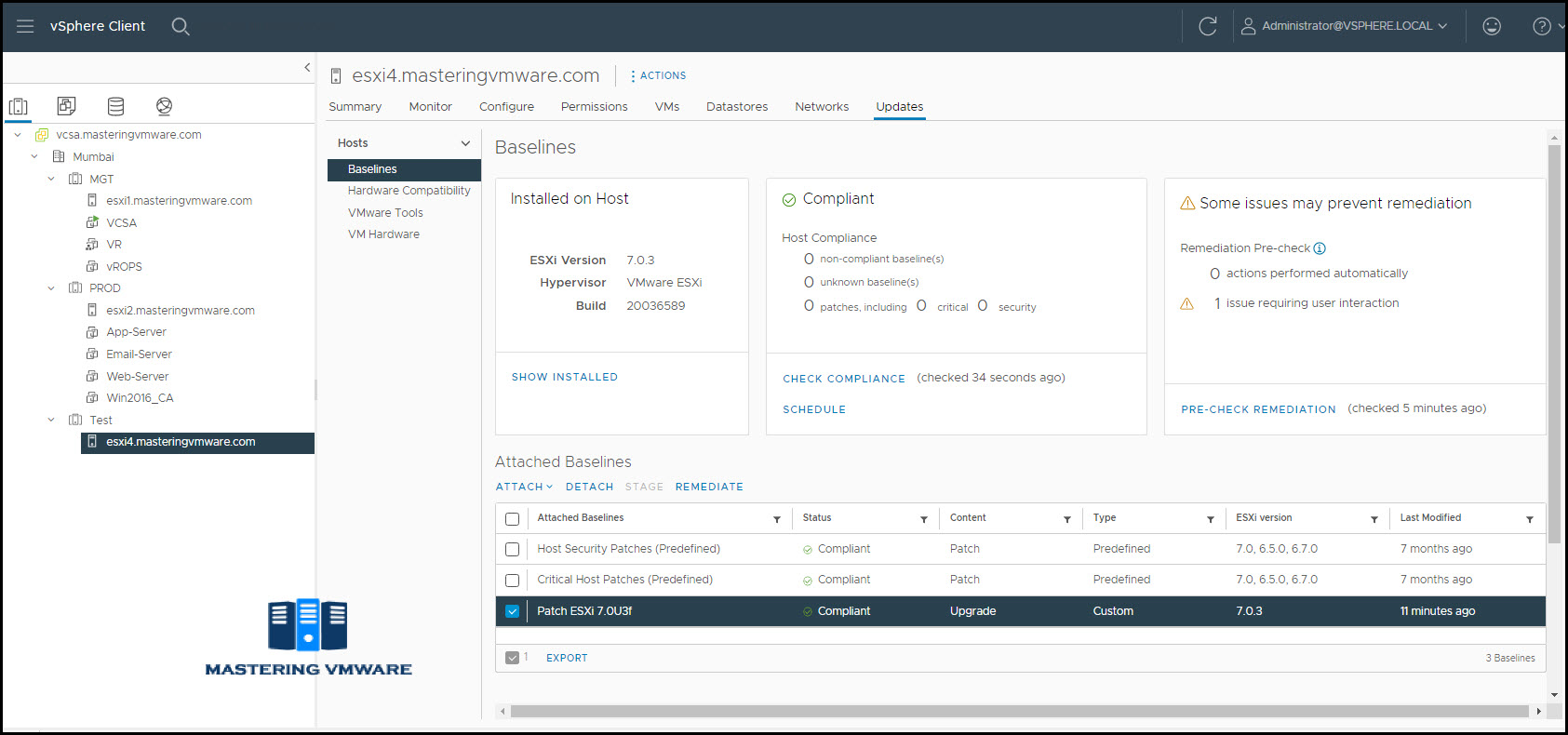Click the VCSA virtual machine icon
The image size is (1568, 735).
[x=92, y=223]
